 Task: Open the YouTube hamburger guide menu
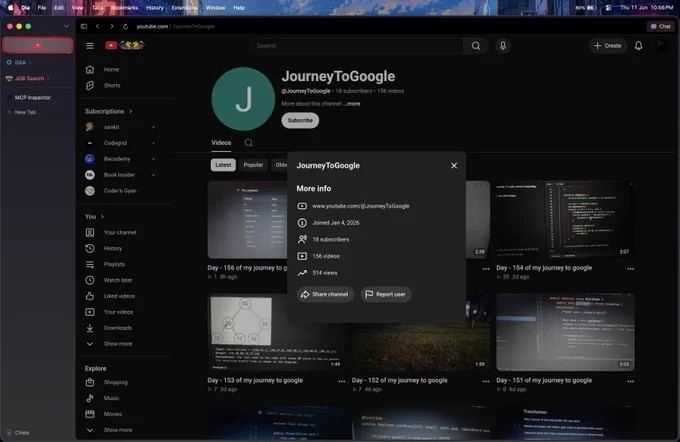90,46
